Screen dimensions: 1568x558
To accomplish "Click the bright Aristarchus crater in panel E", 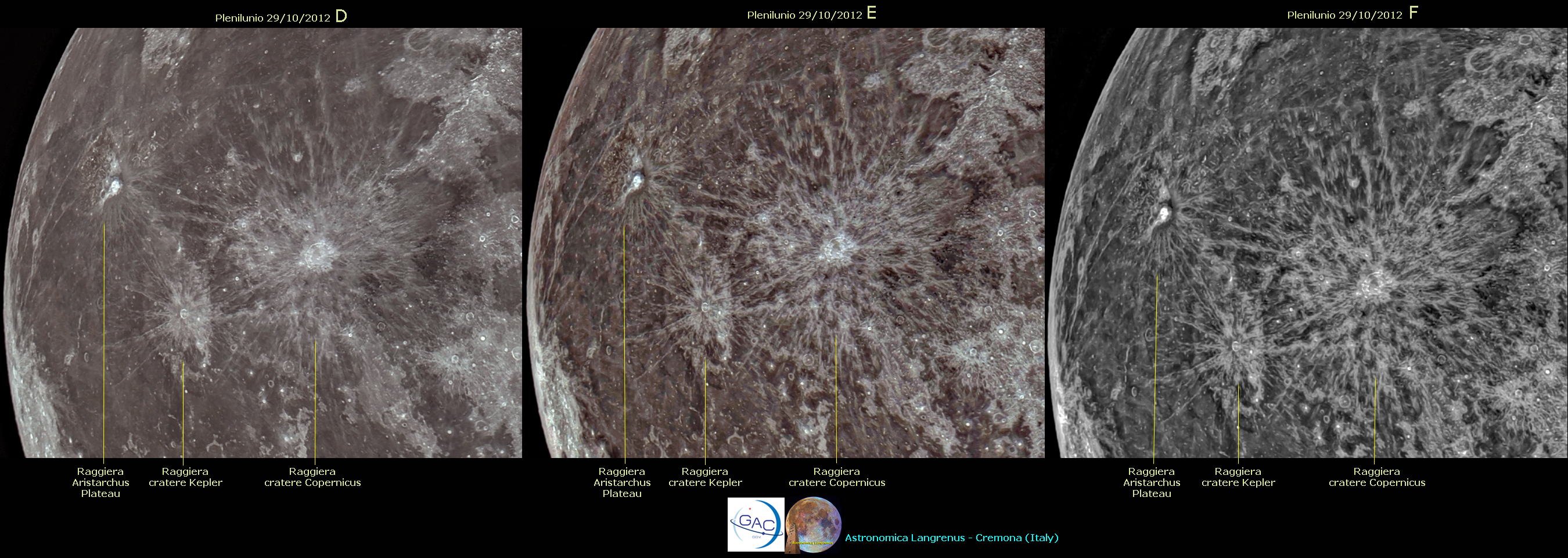I will pos(637,179).
